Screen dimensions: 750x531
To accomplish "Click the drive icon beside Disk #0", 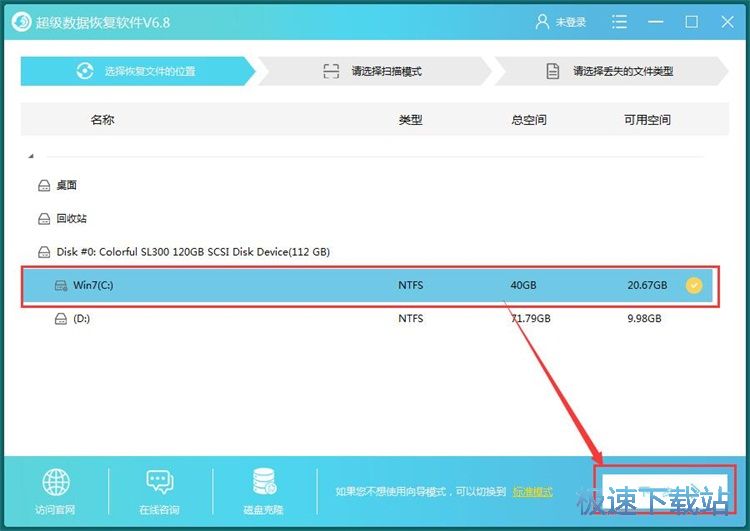I will [44, 252].
